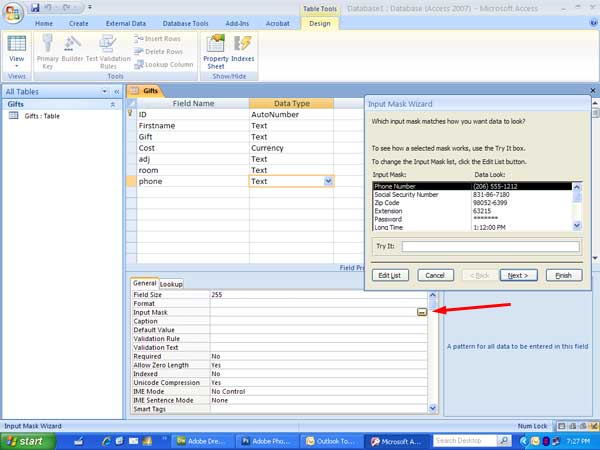Viewport: 600px width, 450px height.
Task: Open Adobe Photoshop from the taskbar
Action: pos(267,442)
